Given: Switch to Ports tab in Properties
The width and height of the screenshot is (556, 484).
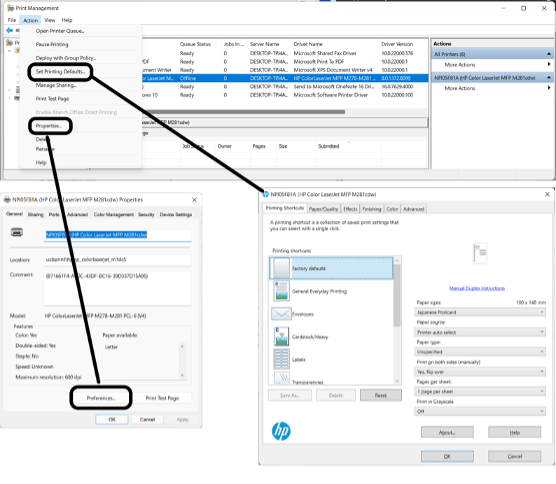Looking at the screenshot, I should click(54, 215).
